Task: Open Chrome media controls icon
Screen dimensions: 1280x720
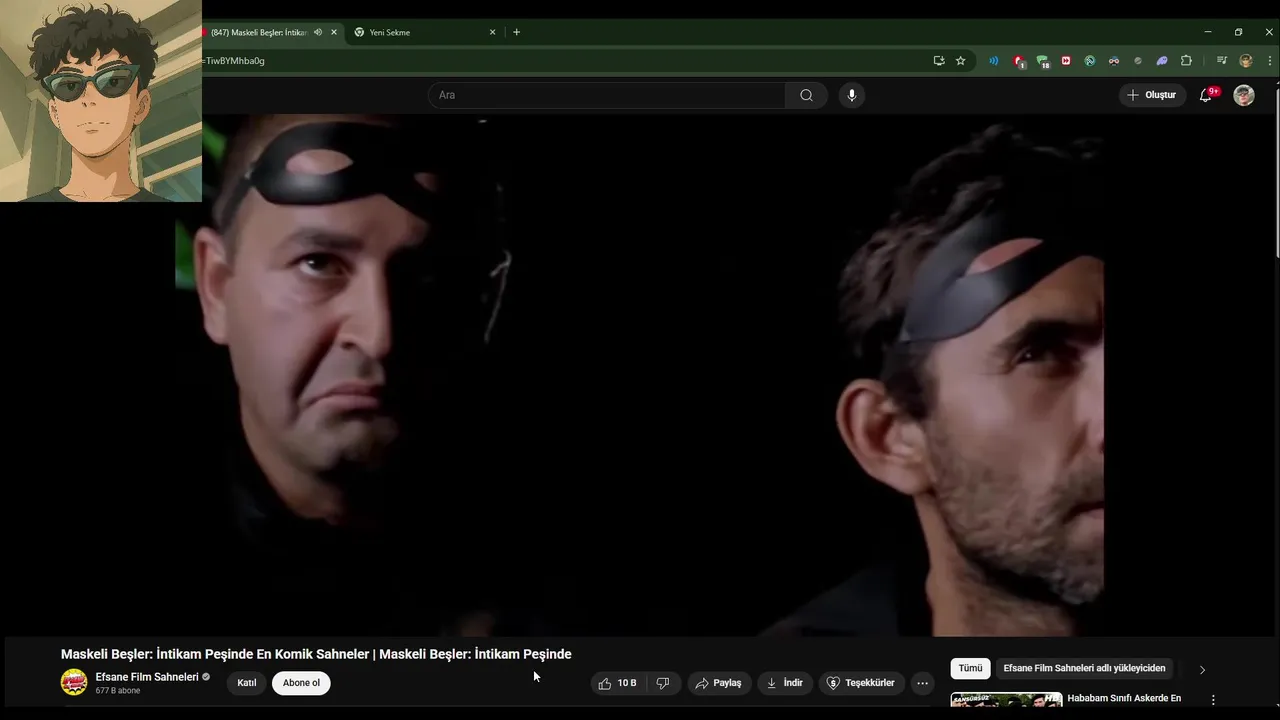Action: tap(1222, 61)
